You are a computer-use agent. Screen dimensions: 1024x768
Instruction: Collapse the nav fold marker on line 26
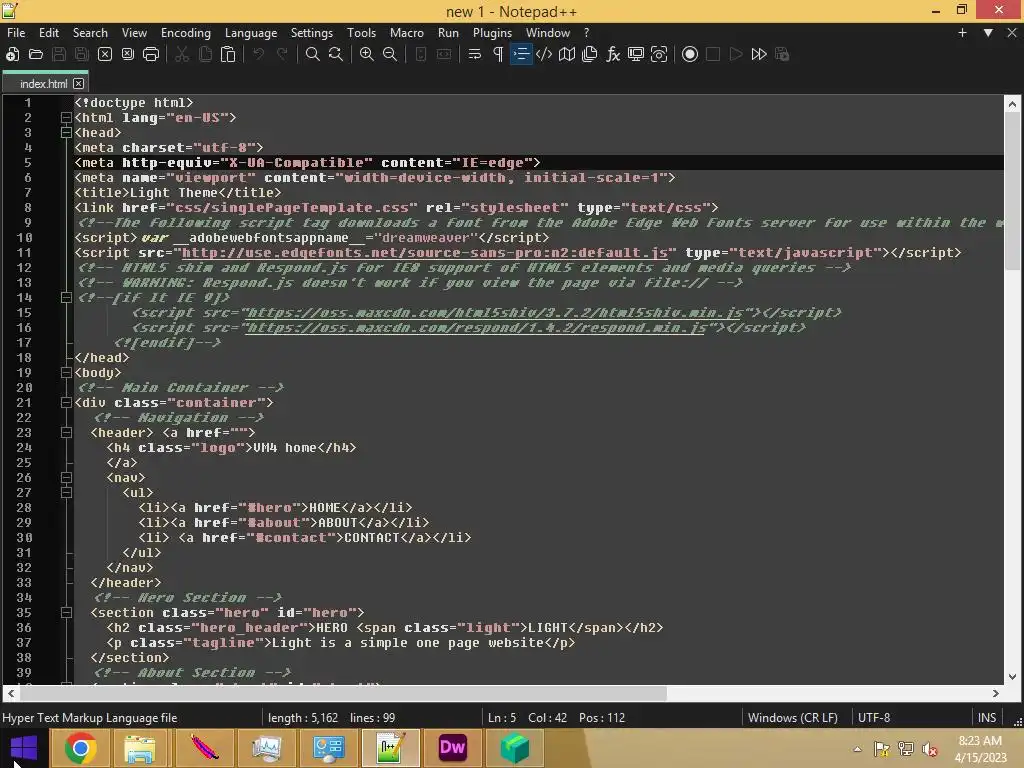point(66,478)
